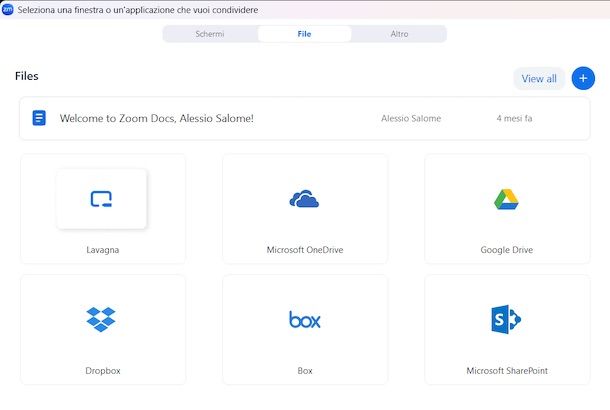This screenshot has width=610, height=410.
Task: Choose the Microsoft OneDrive cloud icon
Action: point(304,199)
